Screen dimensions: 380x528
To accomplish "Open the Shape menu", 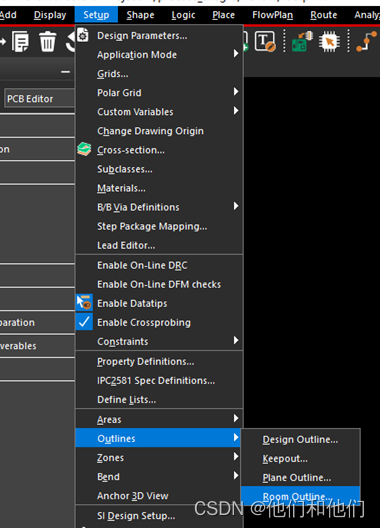I will (x=140, y=15).
